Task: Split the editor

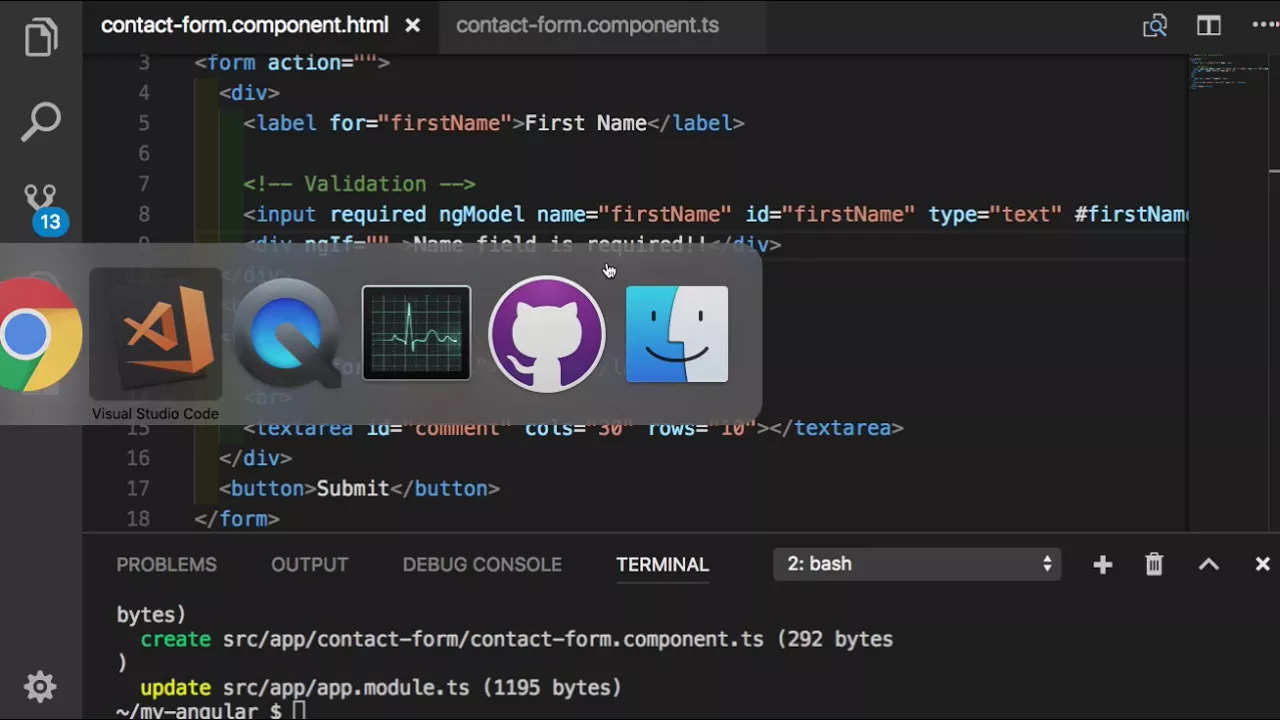Action: [1209, 26]
